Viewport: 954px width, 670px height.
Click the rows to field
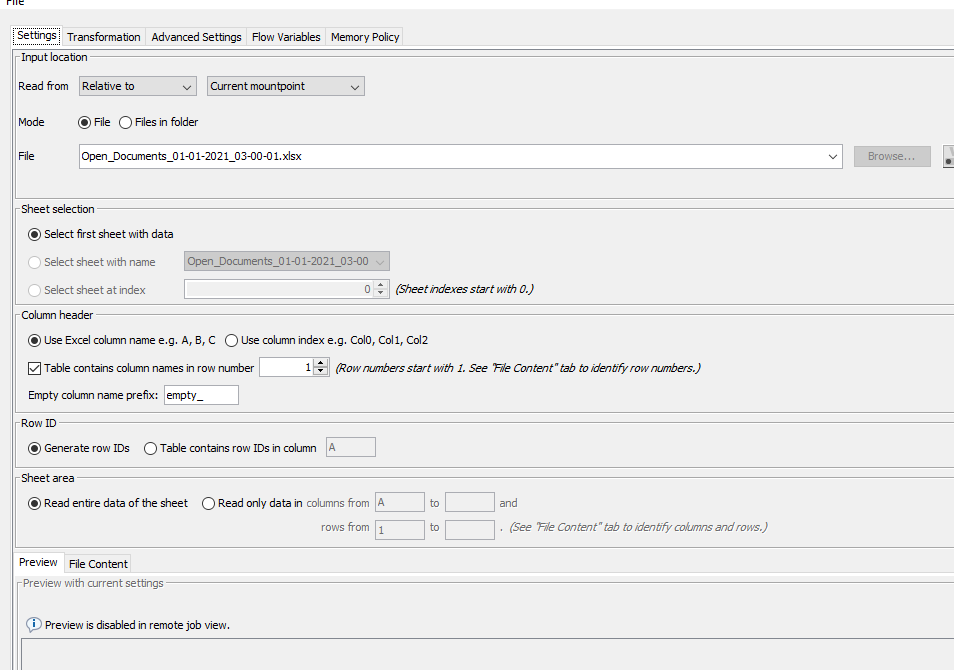click(470, 529)
